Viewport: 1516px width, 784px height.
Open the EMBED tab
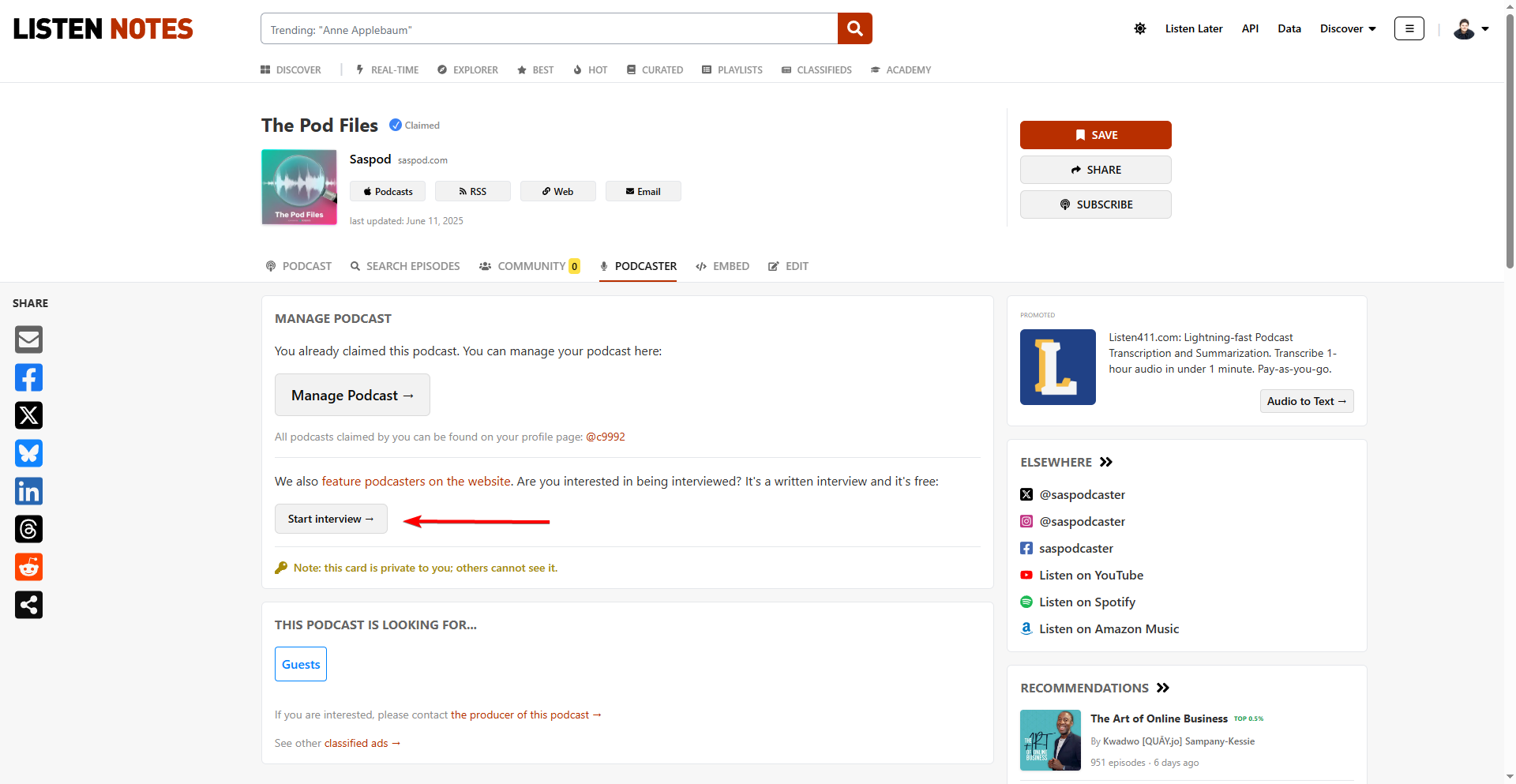click(722, 266)
